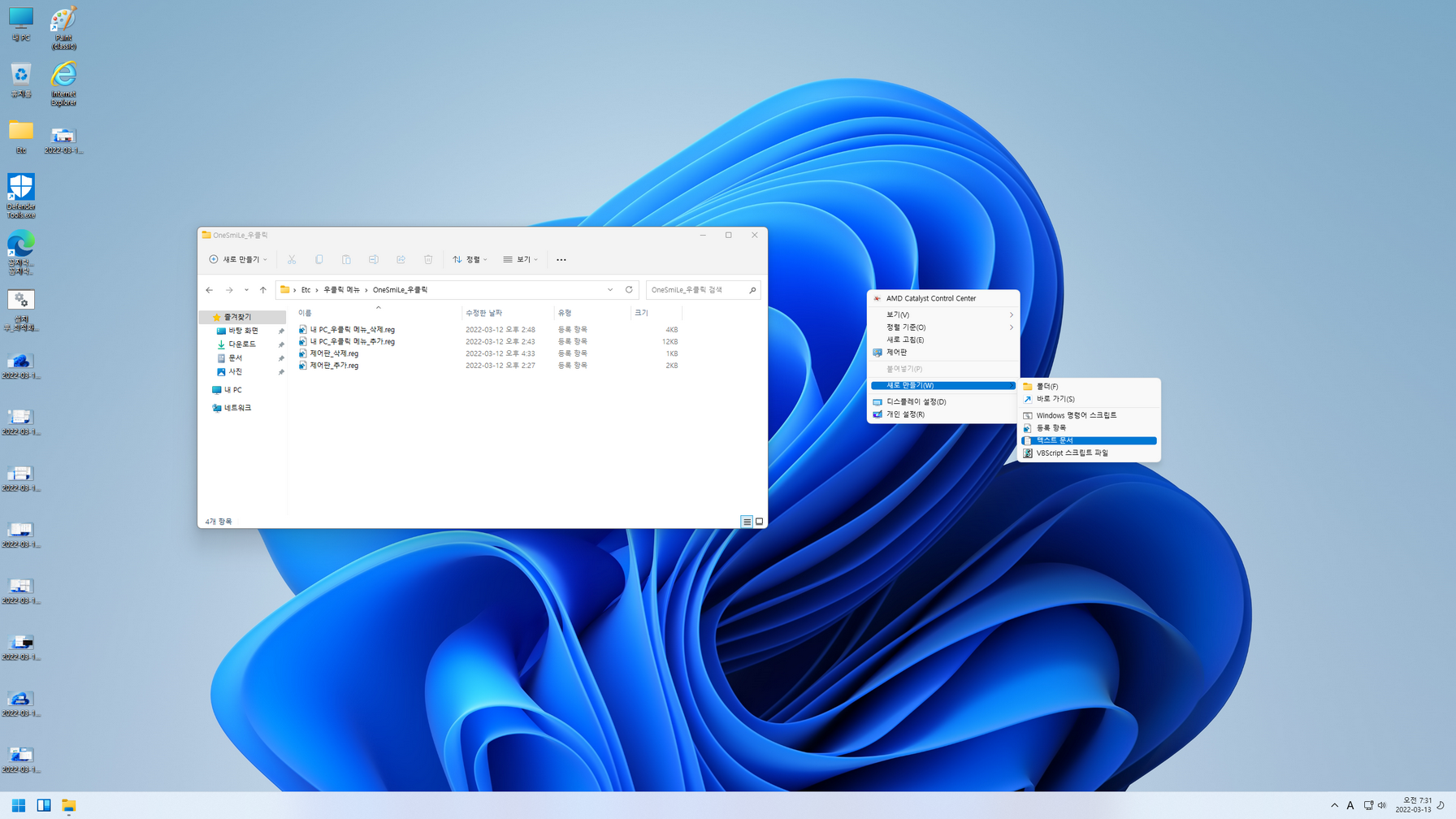
Task: Open the 보기 view dropdown in Explorer toolbar
Action: pyautogui.click(x=520, y=259)
